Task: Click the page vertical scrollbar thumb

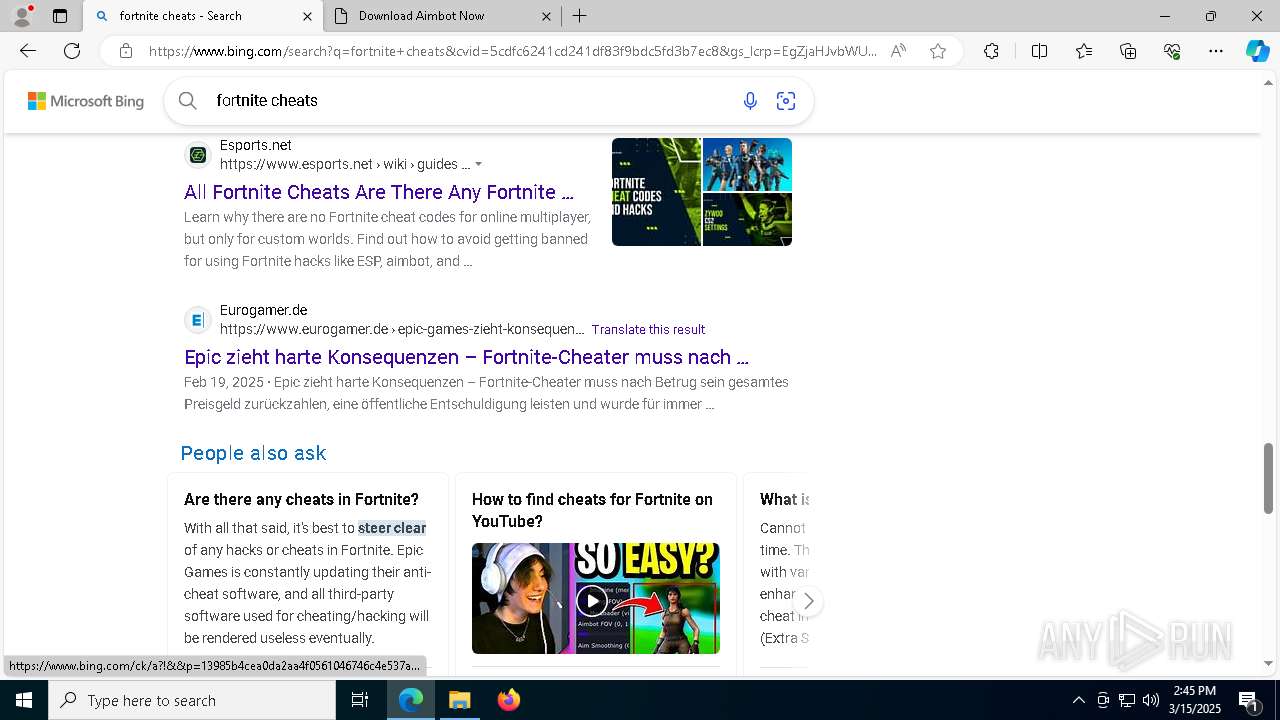Action: click(1269, 478)
